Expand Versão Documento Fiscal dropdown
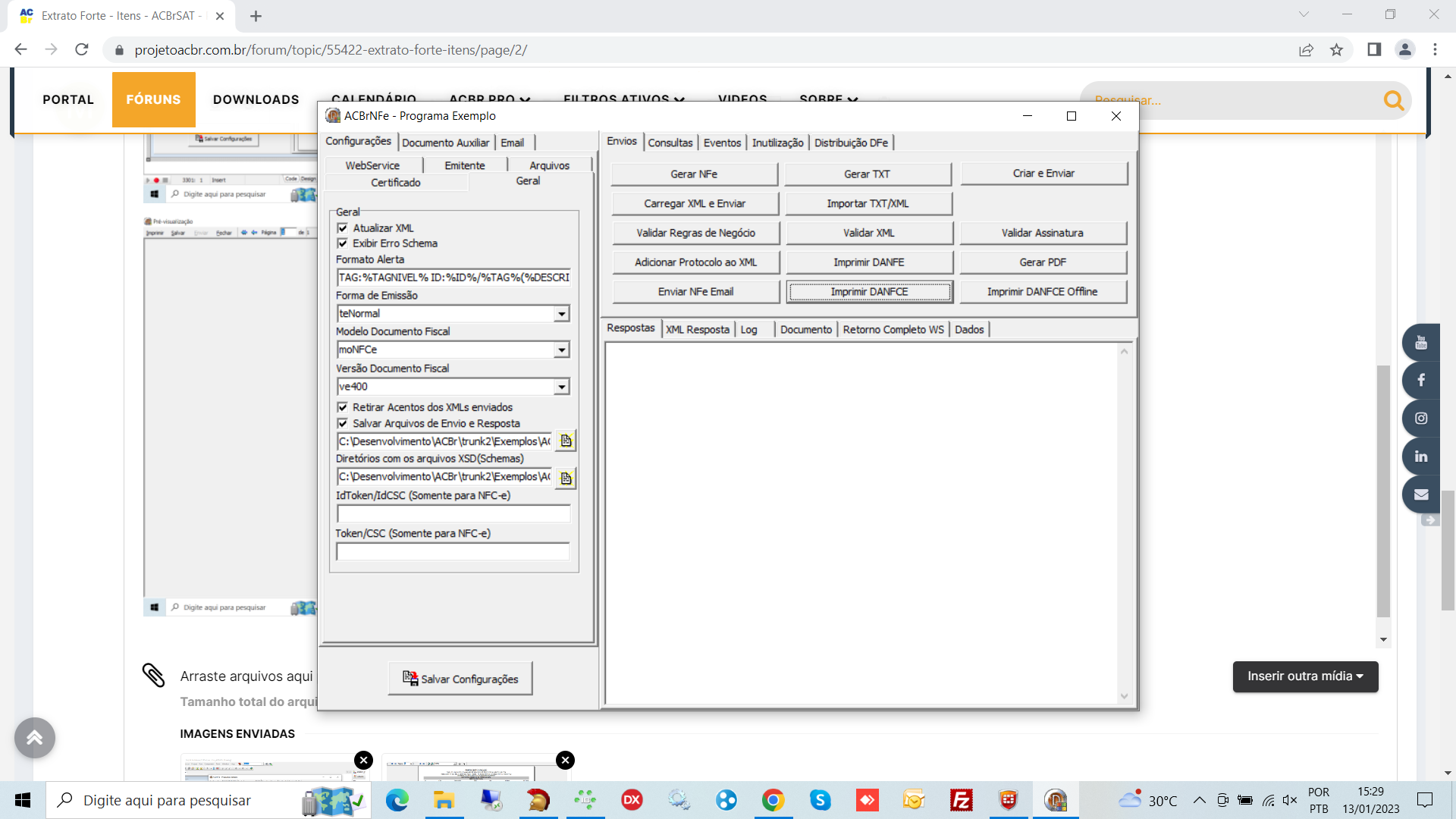The height and width of the screenshot is (819, 1456). [561, 387]
